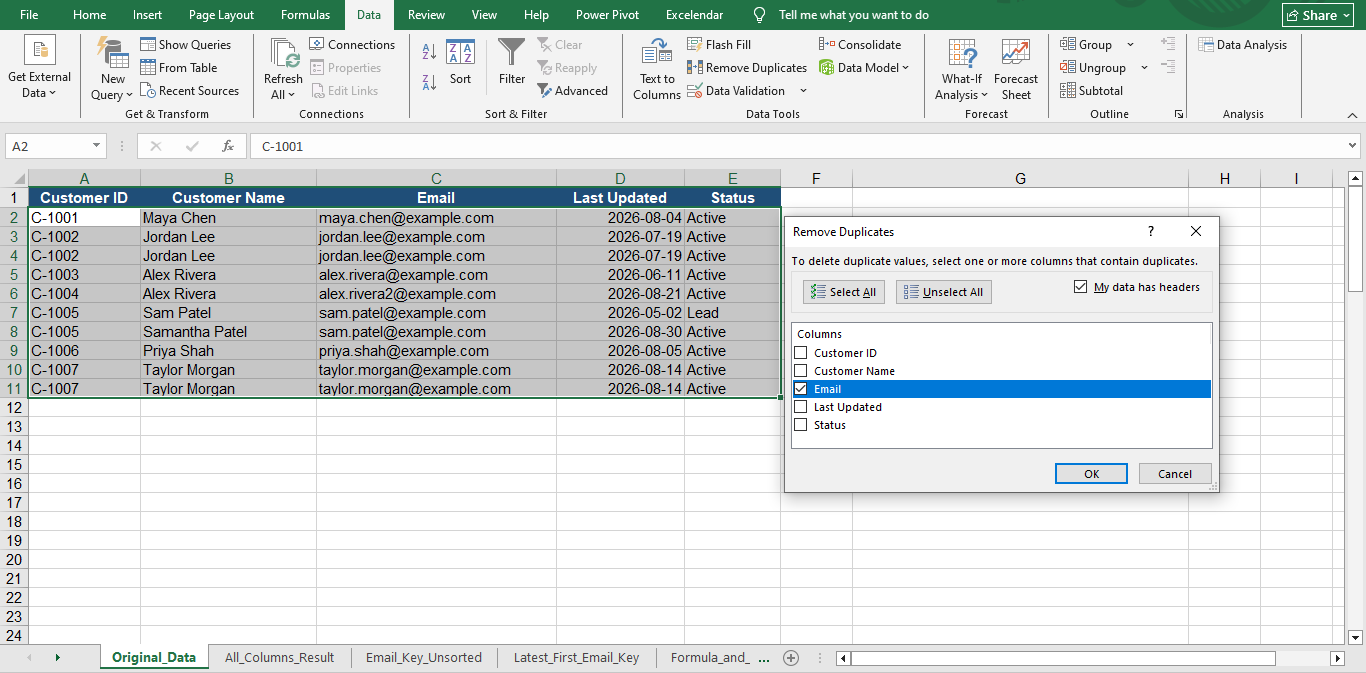Open Ungroup dropdown arrow

point(1144,68)
